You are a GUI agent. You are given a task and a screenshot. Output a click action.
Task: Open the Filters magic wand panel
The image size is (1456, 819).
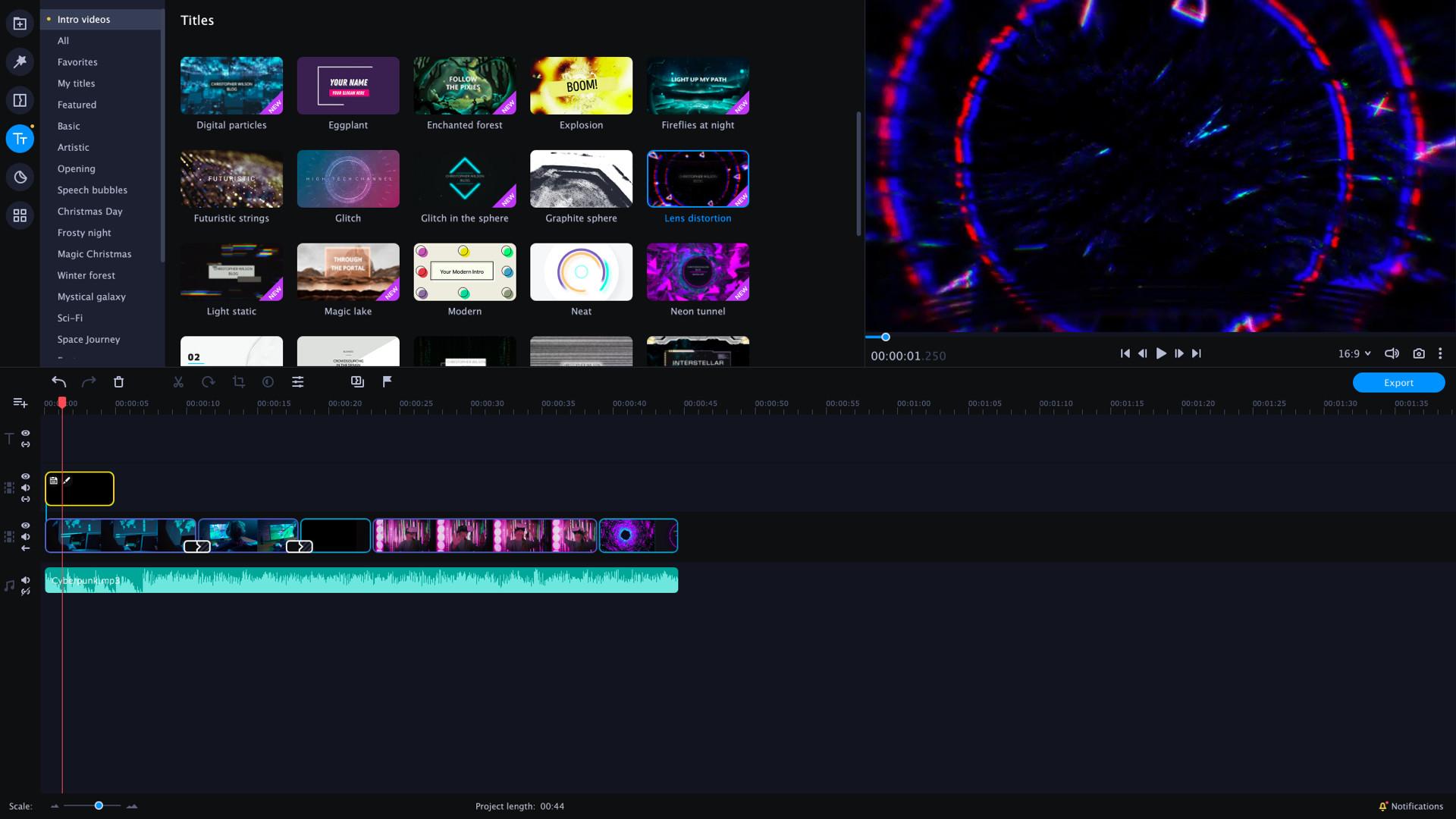(x=20, y=61)
